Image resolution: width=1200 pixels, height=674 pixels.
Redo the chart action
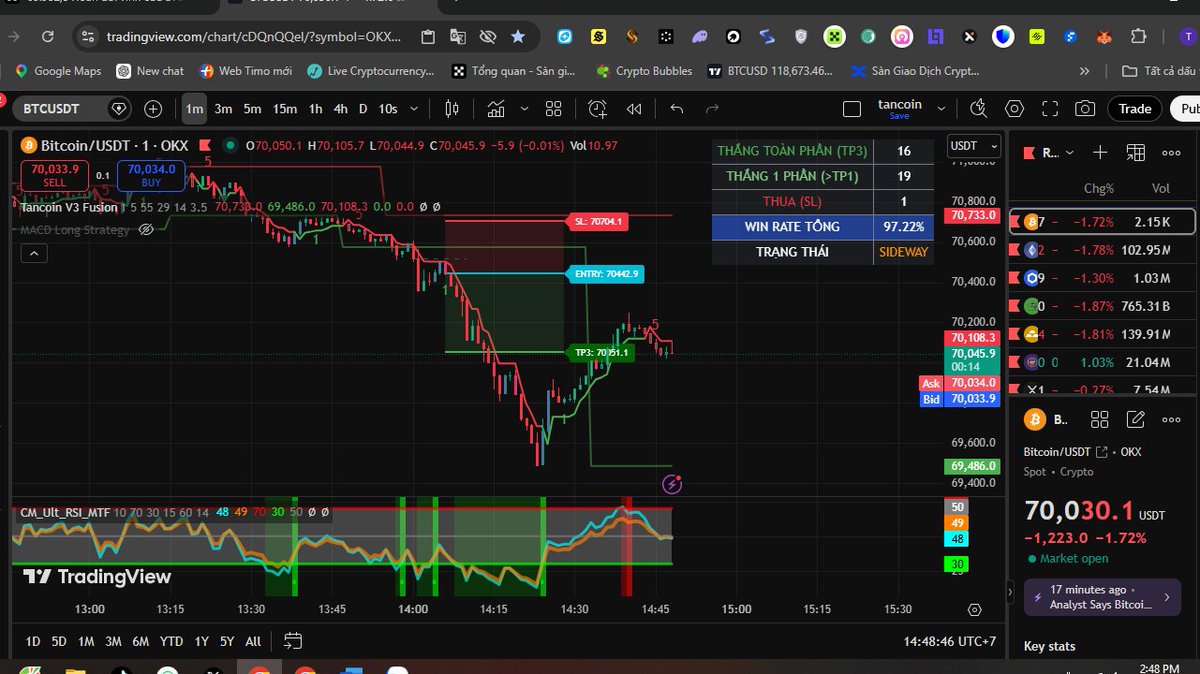(712, 108)
